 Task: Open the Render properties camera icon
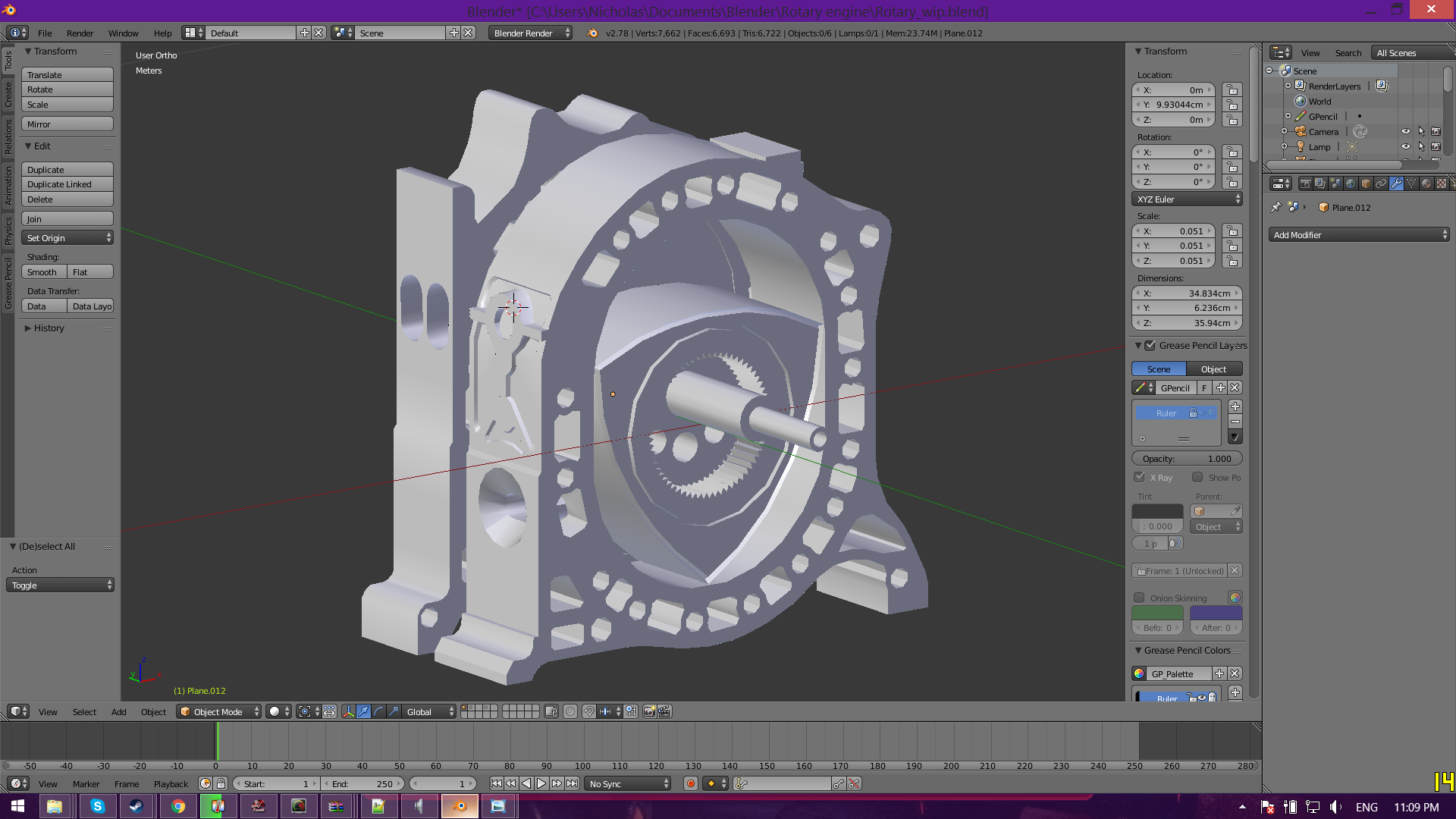point(1305,184)
